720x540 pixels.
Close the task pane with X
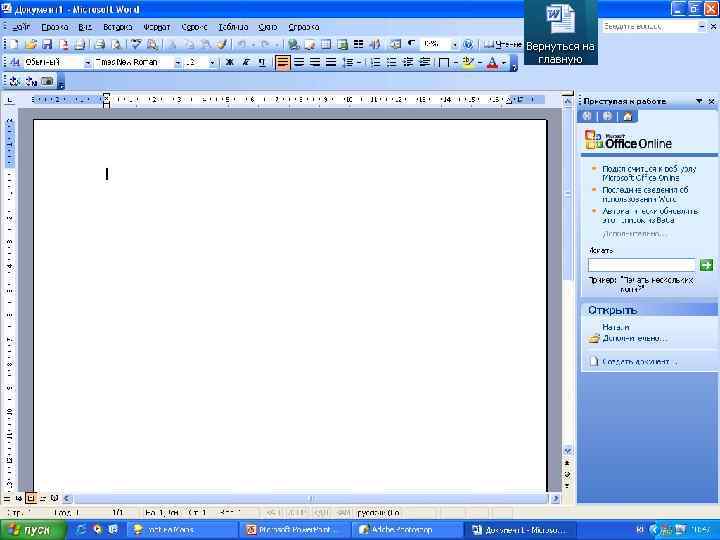click(711, 101)
